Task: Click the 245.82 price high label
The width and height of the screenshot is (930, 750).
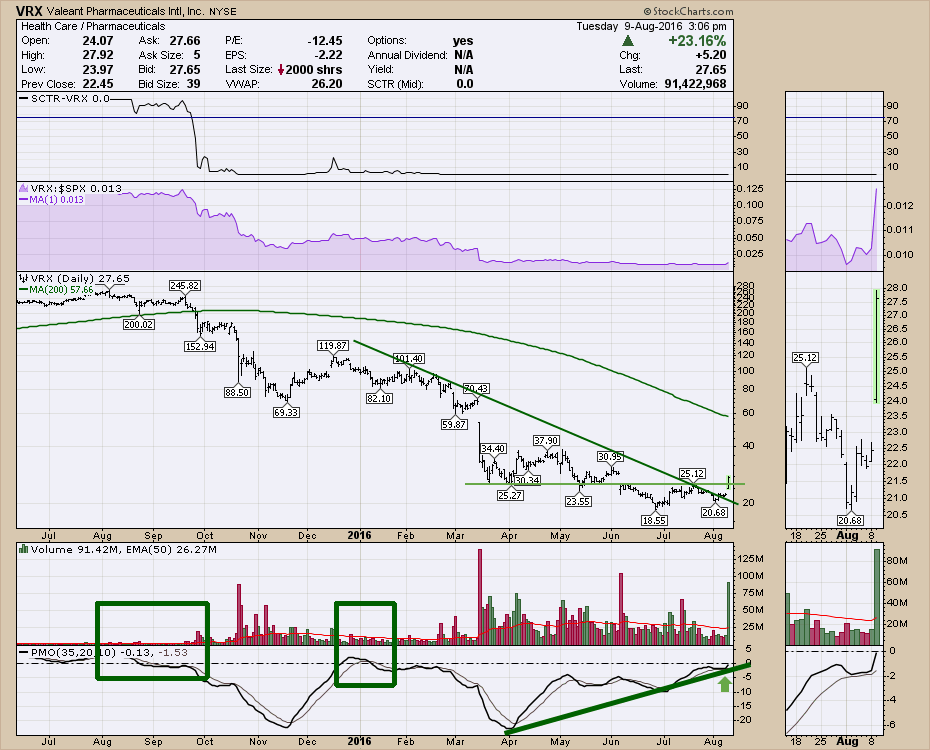Action: pos(184,286)
